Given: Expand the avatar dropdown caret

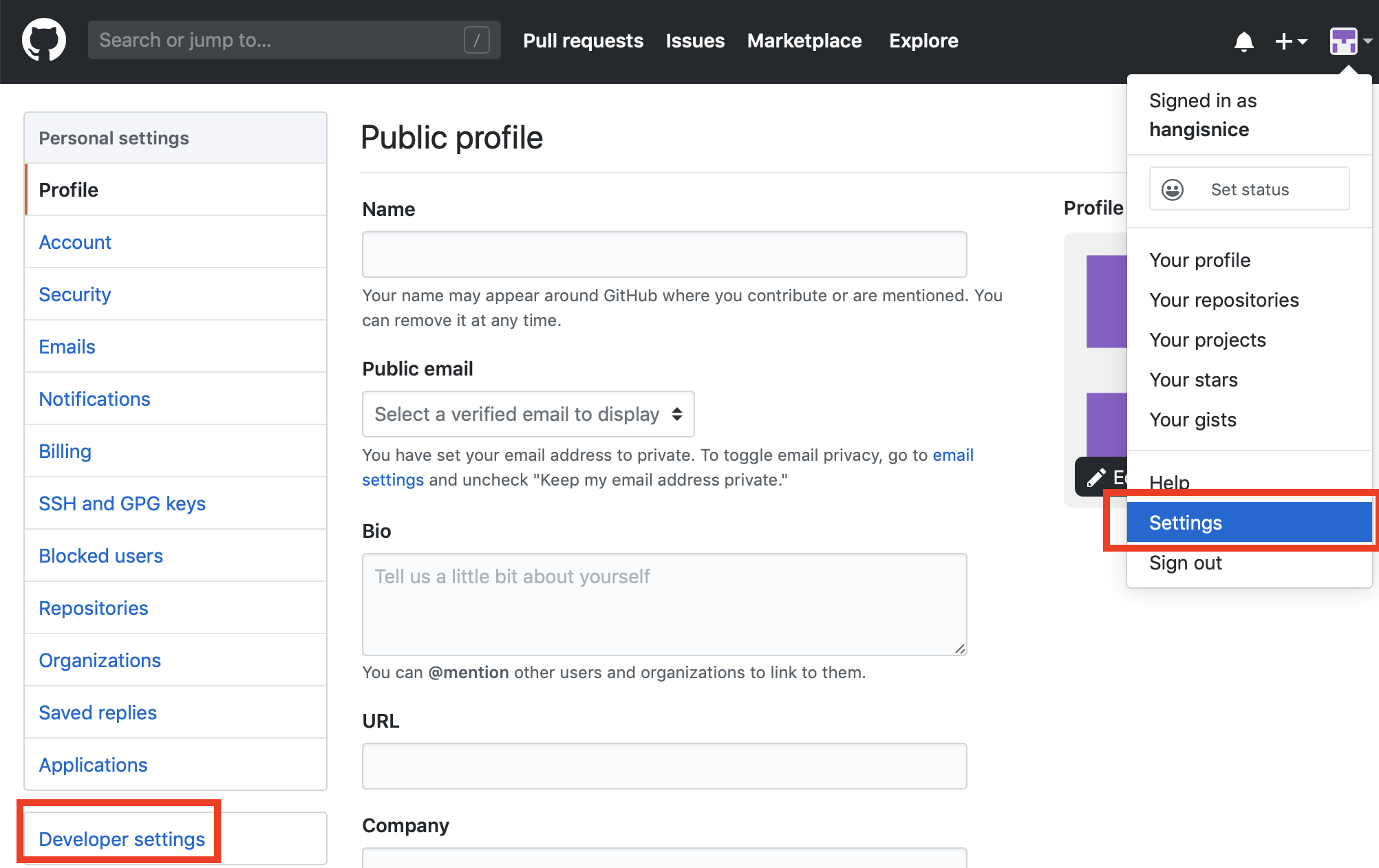Looking at the screenshot, I should tap(1368, 41).
